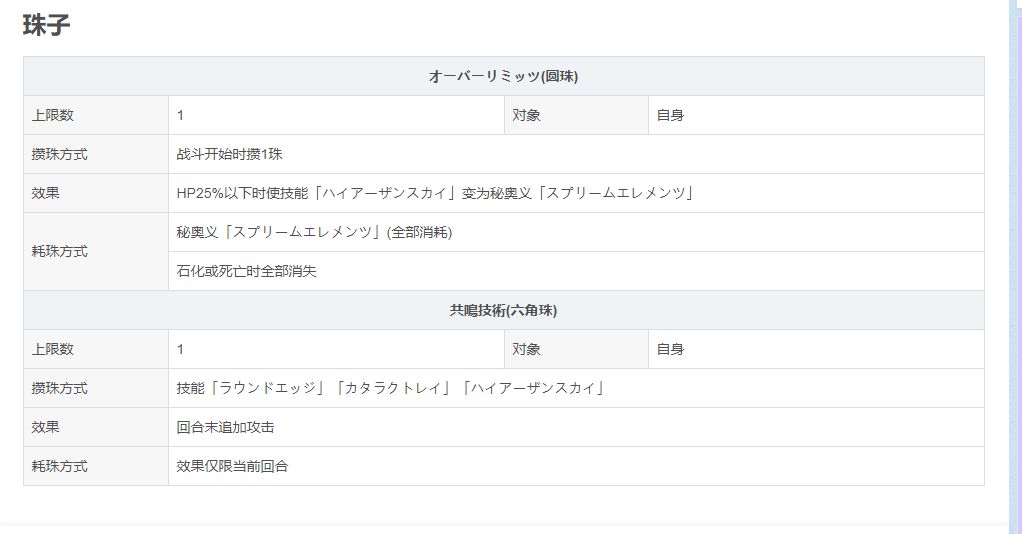Click 上限数 label under オーバーリミッツ

tap(53, 115)
